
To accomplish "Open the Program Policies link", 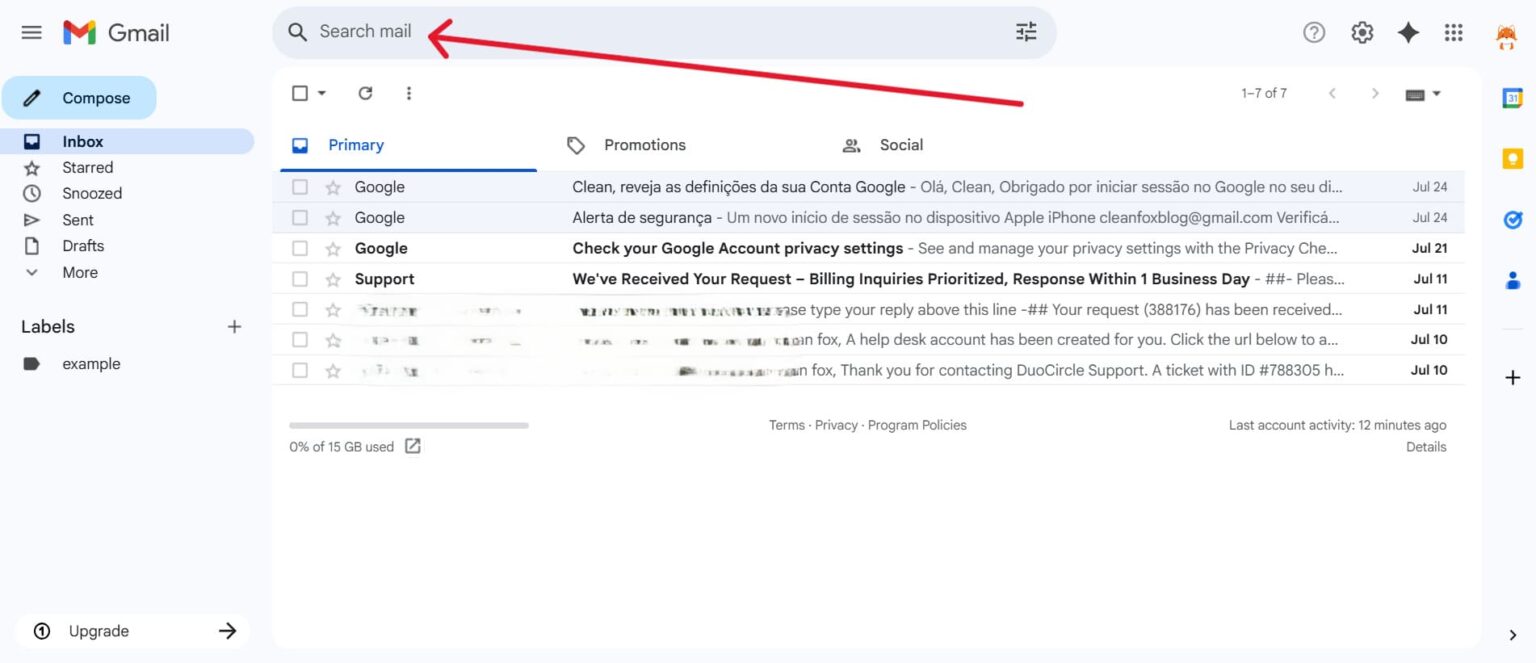I will tap(917, 424).
